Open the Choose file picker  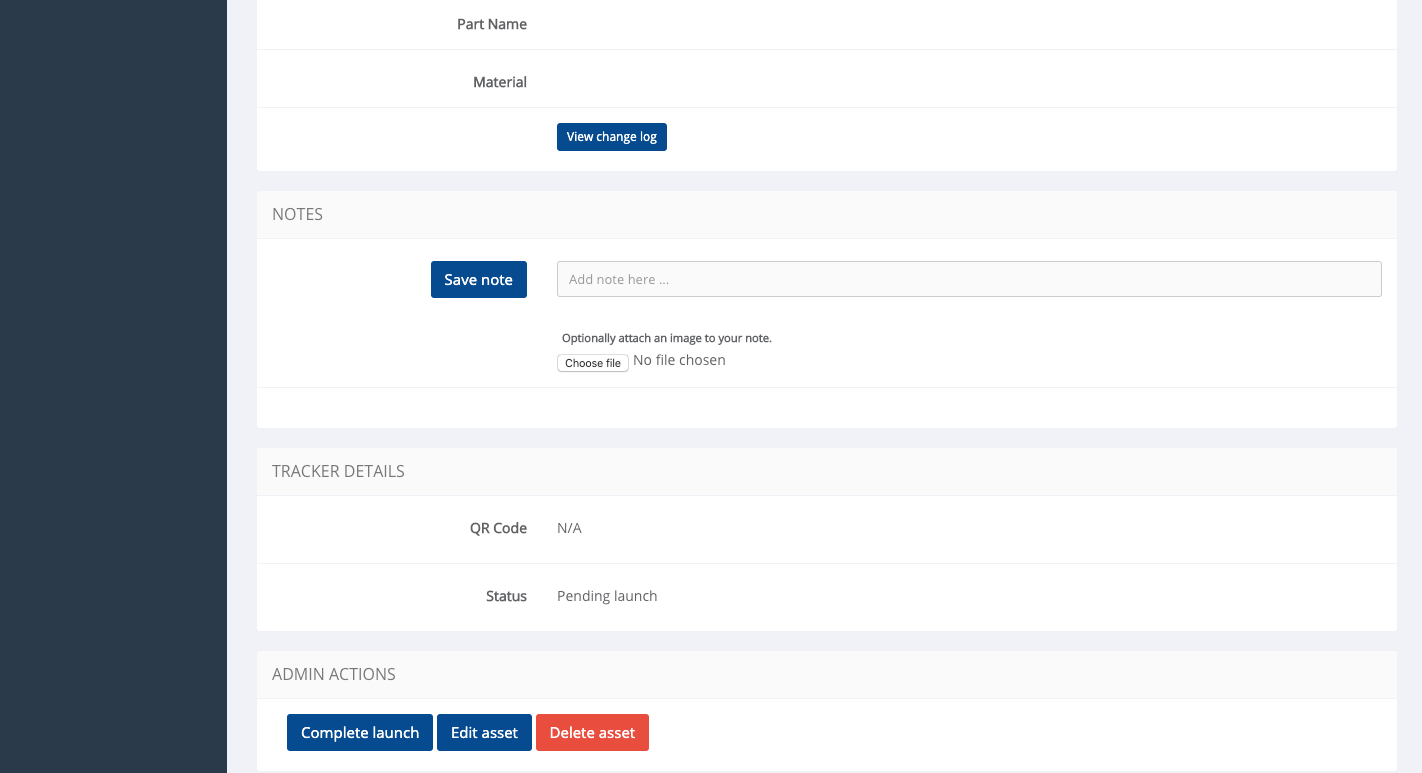[x=592, y=363]
